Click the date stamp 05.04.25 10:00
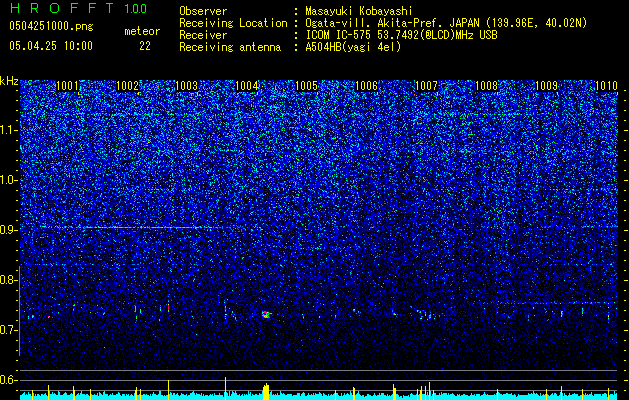Screen dimensions: 629x400 click(x=51, y=46)
